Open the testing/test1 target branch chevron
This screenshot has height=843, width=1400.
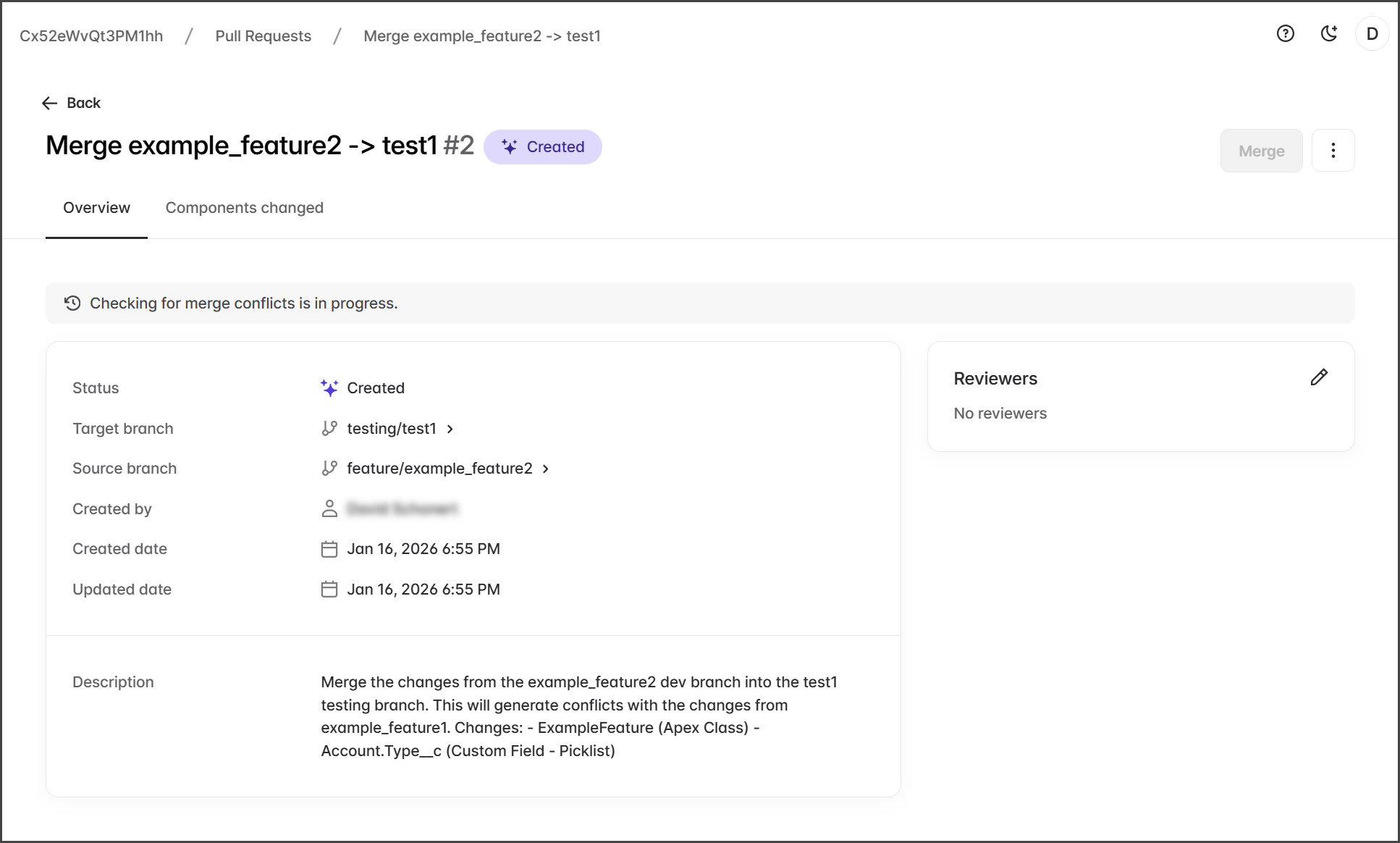tap(450, 429)
